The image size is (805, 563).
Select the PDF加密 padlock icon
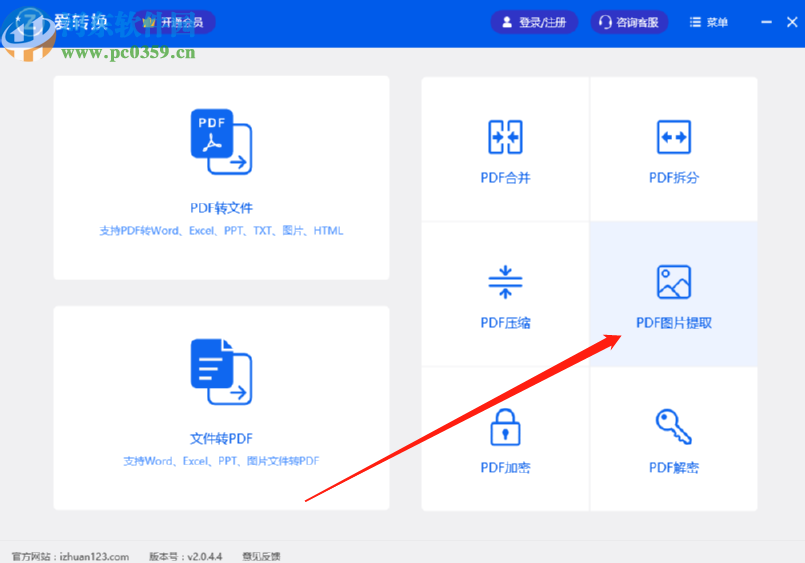tap(505, 427)
